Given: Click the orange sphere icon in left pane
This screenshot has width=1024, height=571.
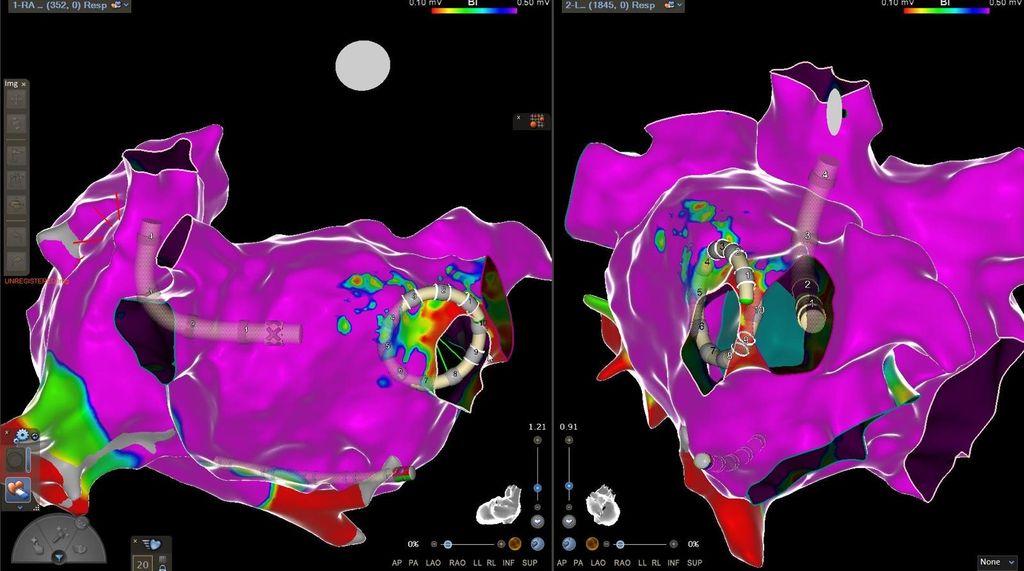Looking at the screenshot, I should click(515, 544).
